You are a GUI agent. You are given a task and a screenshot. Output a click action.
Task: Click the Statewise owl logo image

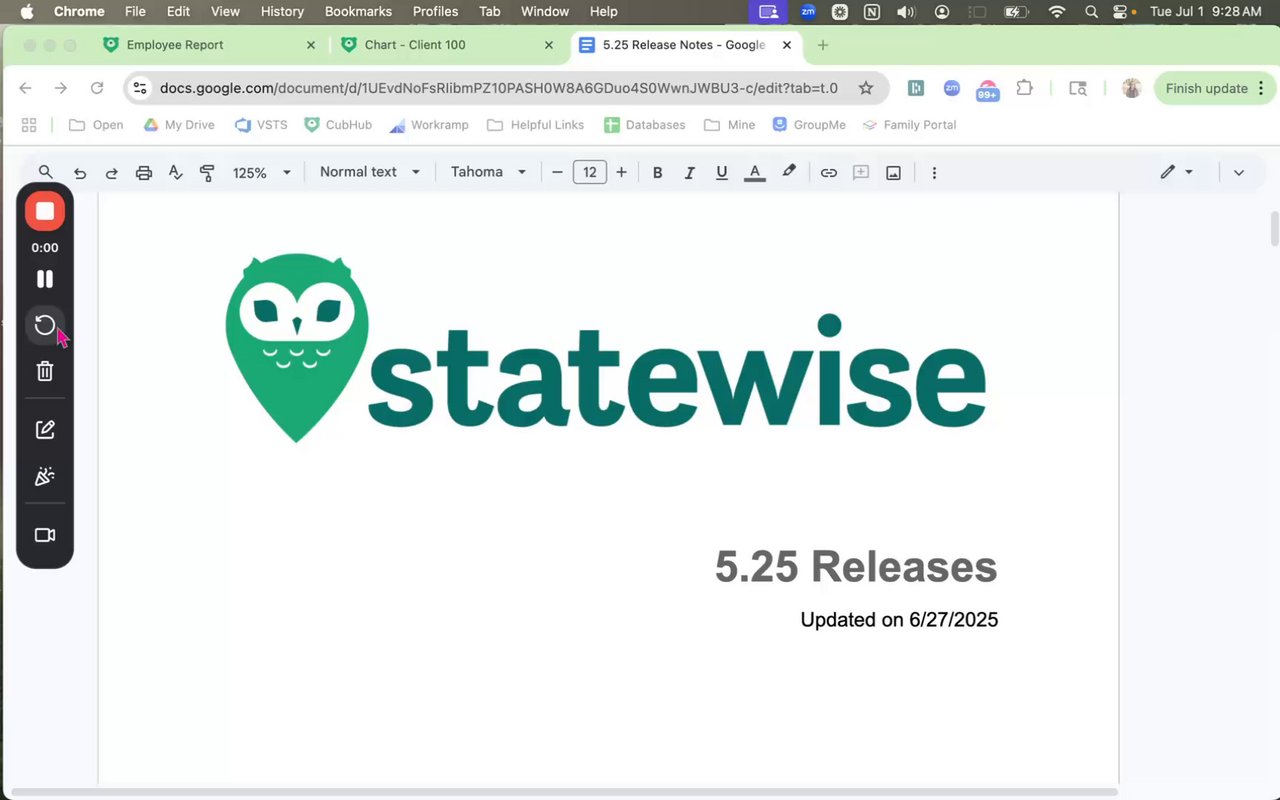pos(606,348)
